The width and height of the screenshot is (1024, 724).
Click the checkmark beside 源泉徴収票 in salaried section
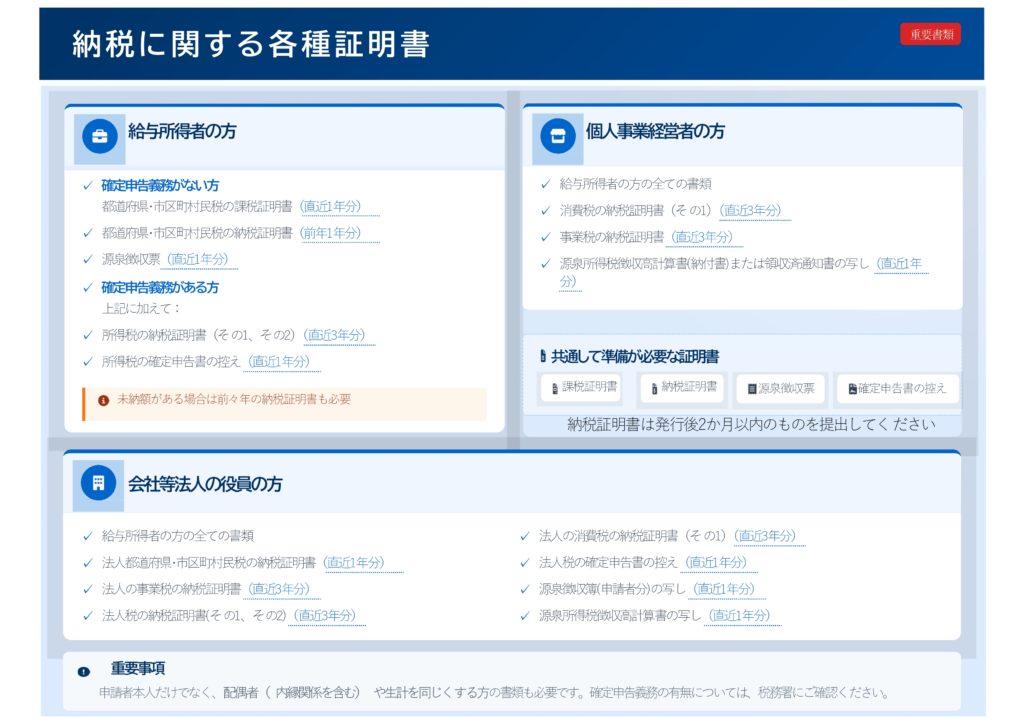point(88,259)
